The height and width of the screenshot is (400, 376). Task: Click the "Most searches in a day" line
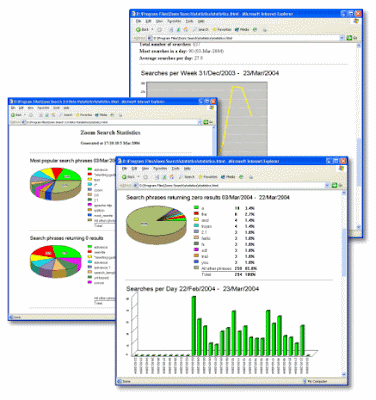[182, 51]
